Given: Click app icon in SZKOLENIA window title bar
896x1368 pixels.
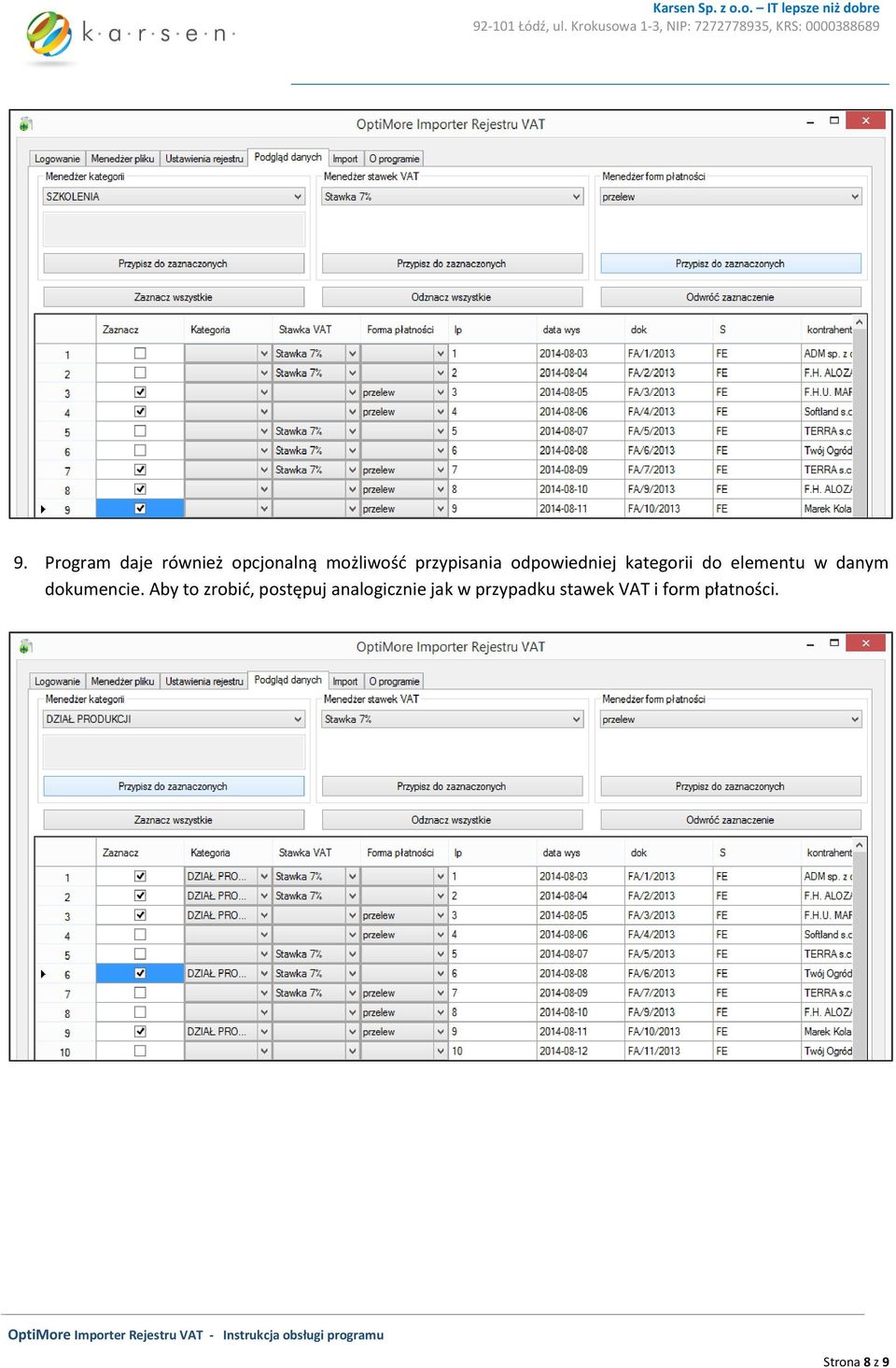Looking at the screenshot, I should coord(26,123).
